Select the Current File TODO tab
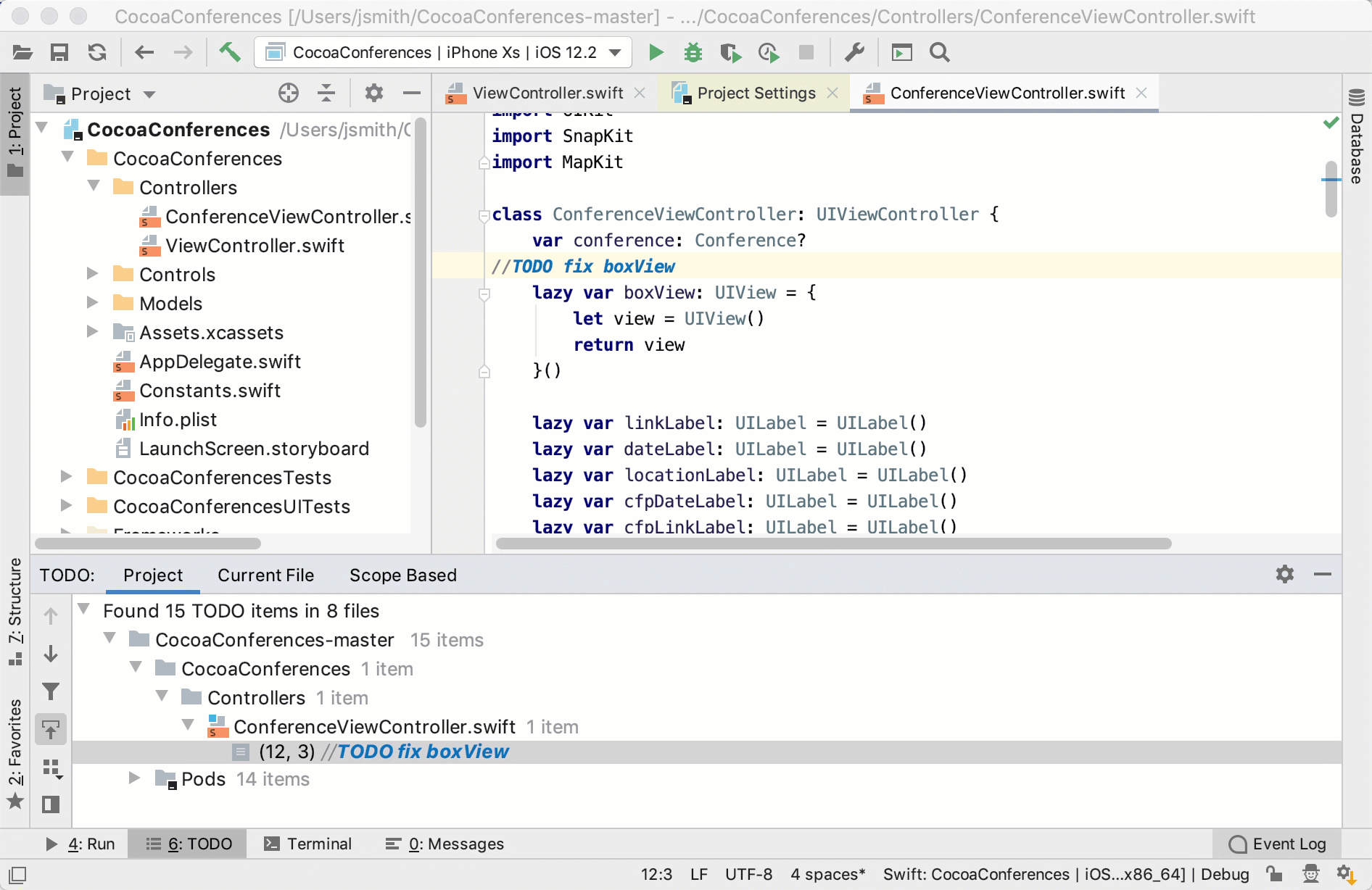Image resolution: width=1372 pixels, height=890 pixels. click(266, 575)
